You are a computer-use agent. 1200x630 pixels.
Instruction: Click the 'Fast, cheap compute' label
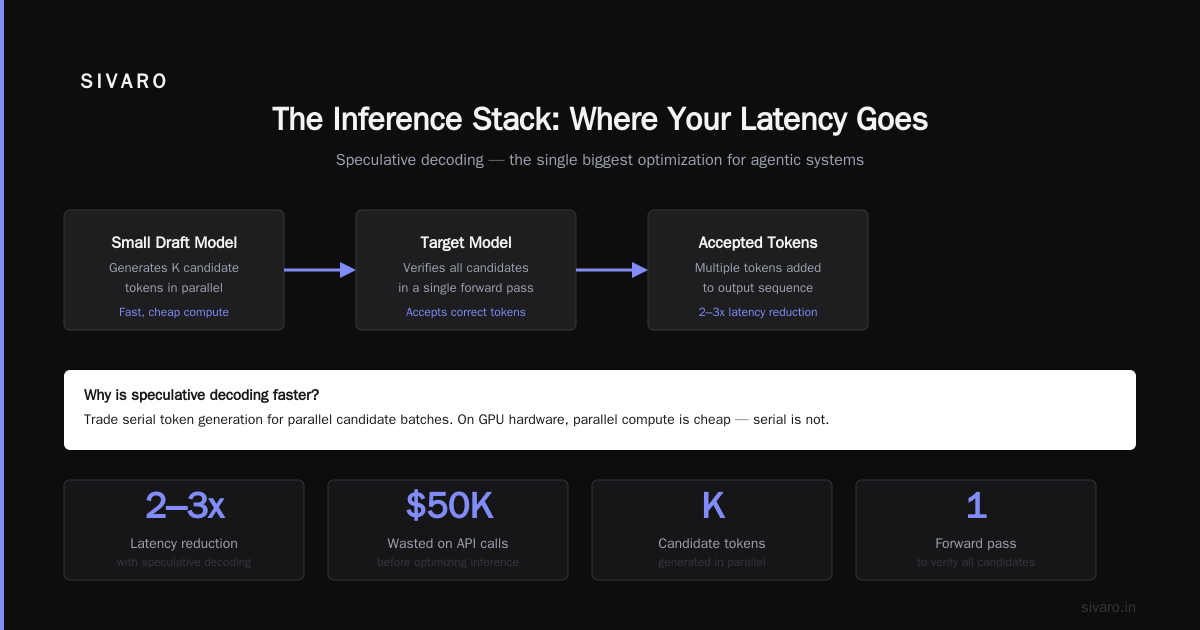(x=174, y=312)
